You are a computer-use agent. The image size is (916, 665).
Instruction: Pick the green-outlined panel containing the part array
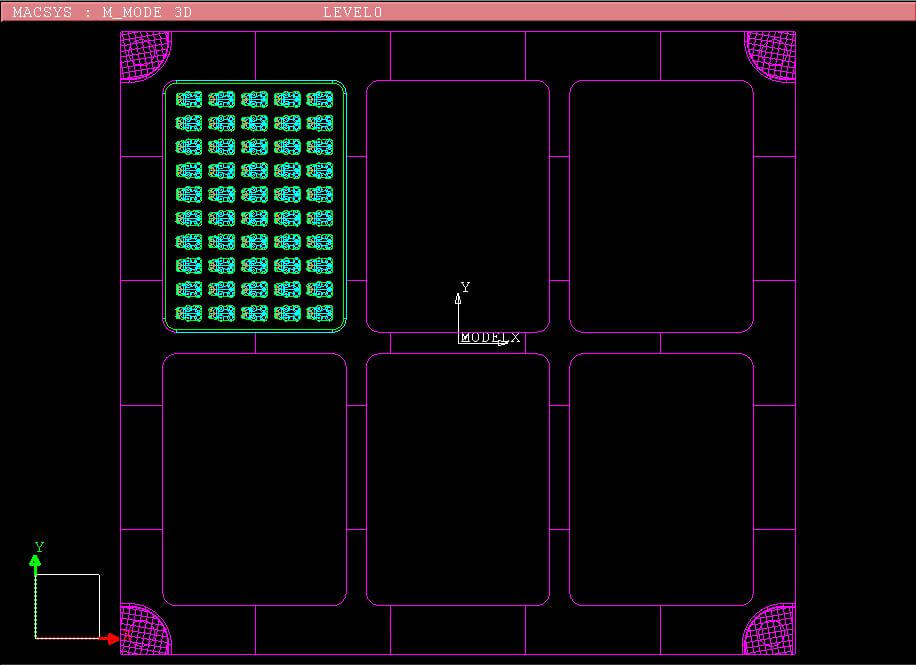click(x=255, y=206)
